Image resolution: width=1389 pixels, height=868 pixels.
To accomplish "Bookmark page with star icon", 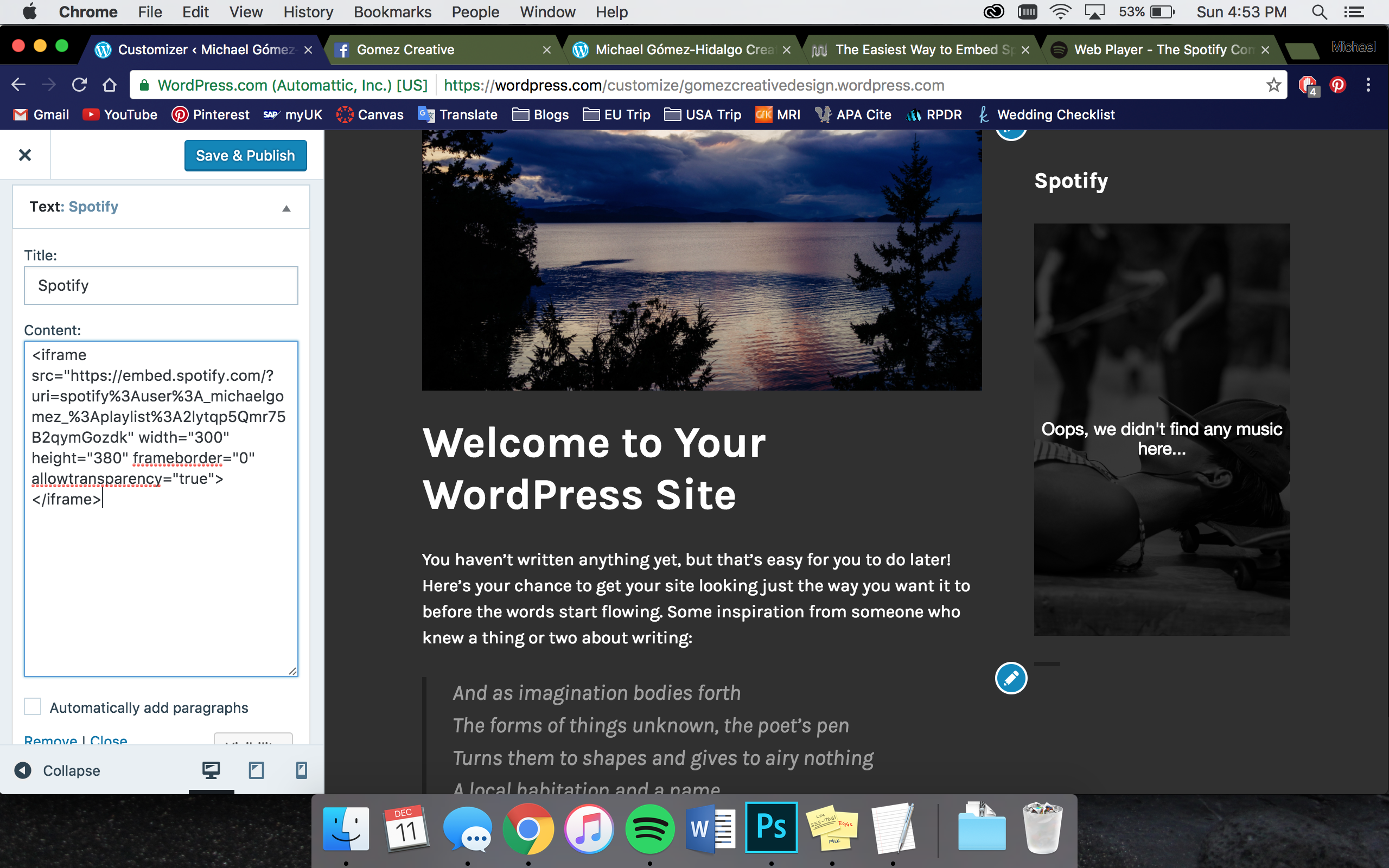I will point(1273,85).
